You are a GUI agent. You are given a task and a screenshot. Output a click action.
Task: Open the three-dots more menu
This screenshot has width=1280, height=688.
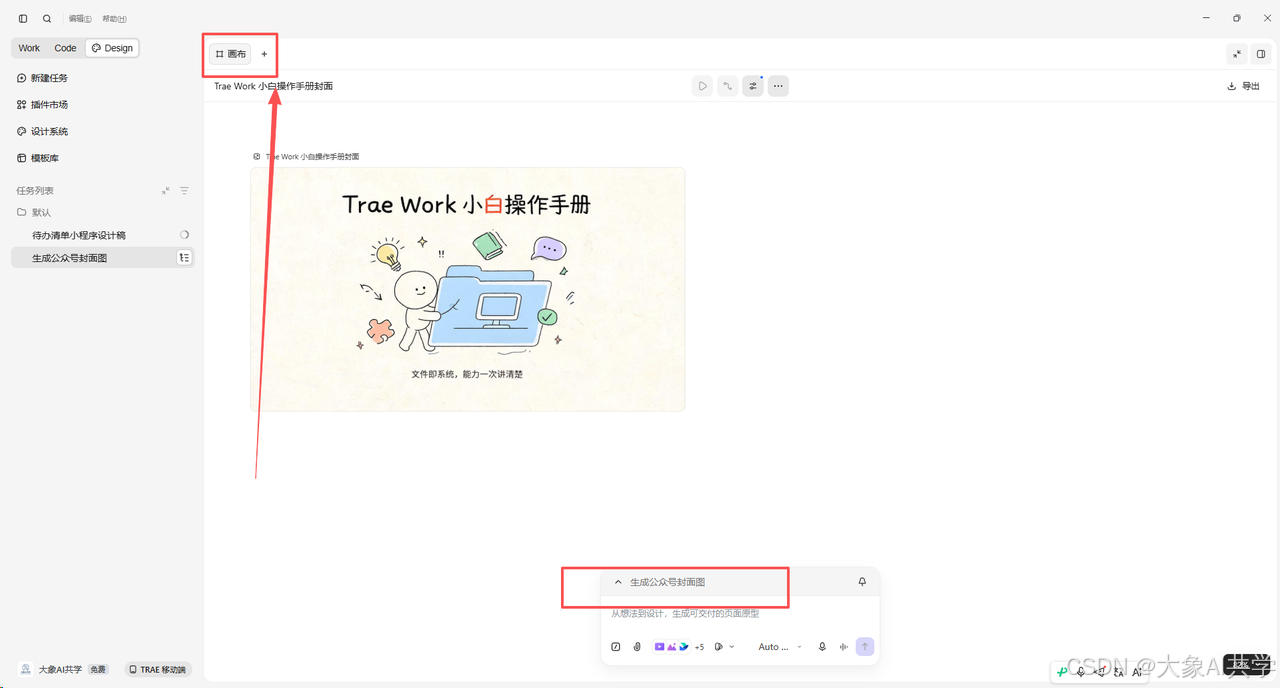coord(778,86)
